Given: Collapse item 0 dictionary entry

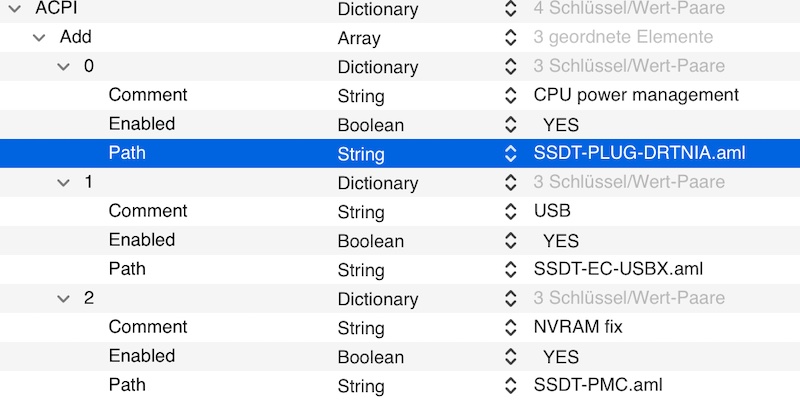Looking at the screenshot, I should coord(64,67).
